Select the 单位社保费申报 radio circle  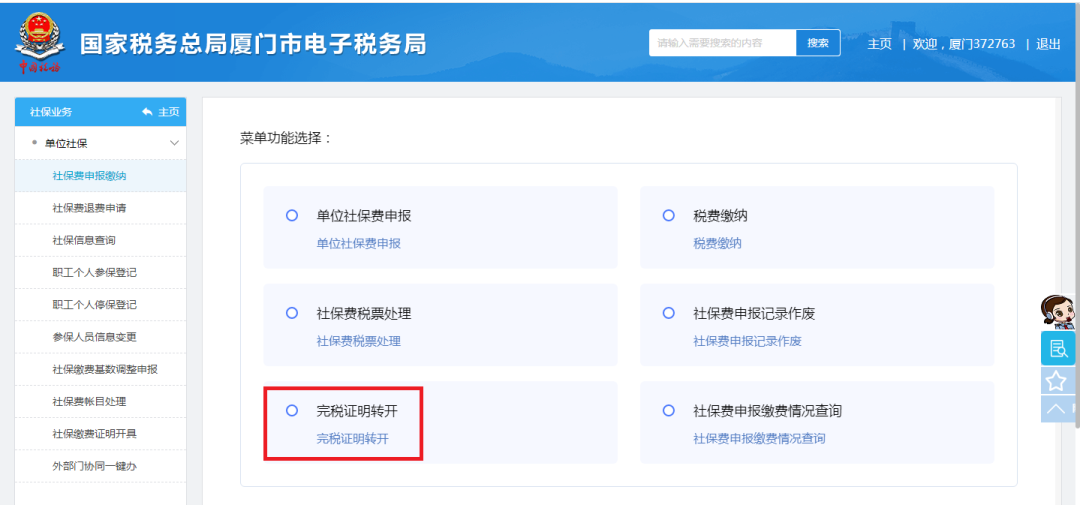point(291,216)
